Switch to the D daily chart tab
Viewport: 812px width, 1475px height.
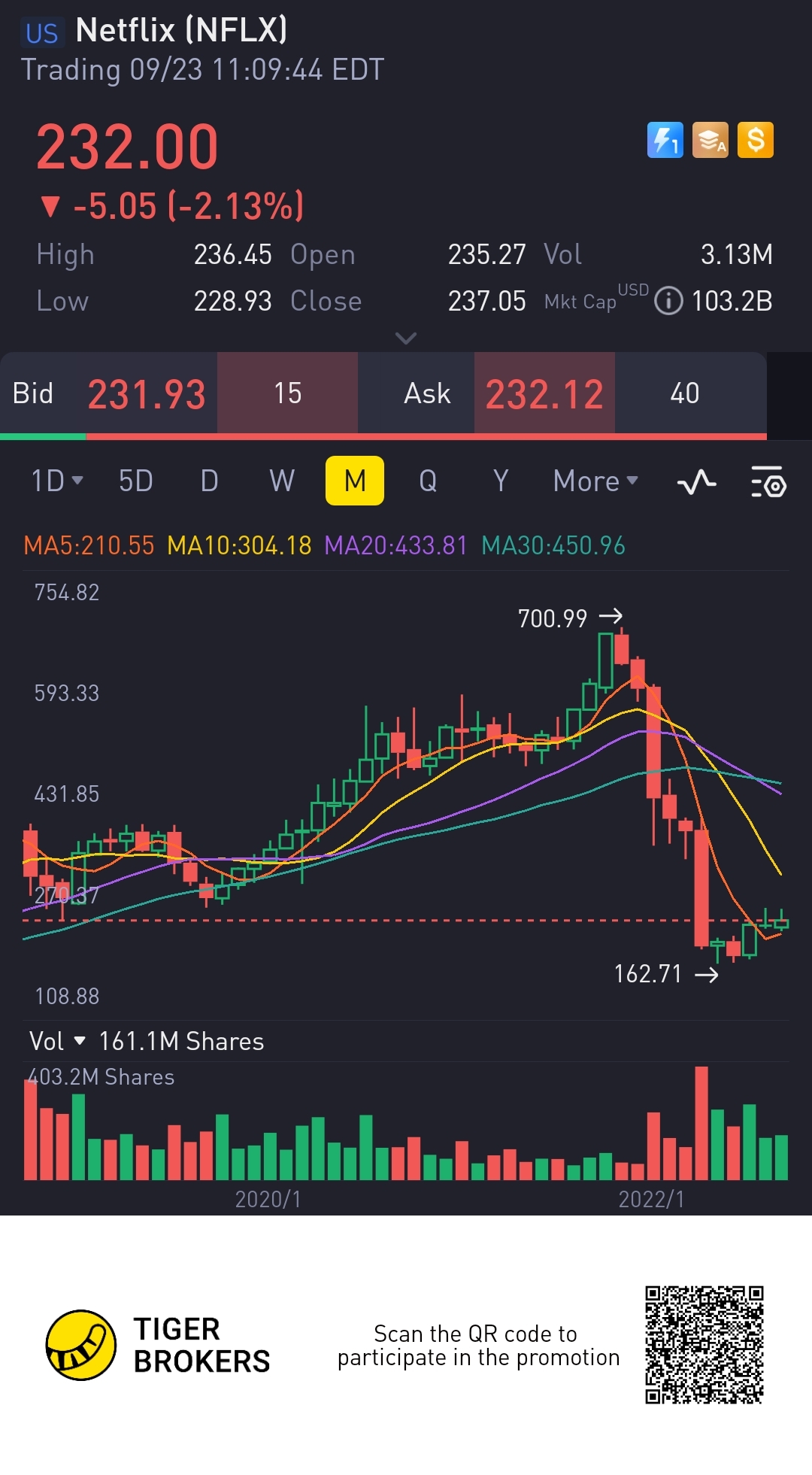(210, 481)
